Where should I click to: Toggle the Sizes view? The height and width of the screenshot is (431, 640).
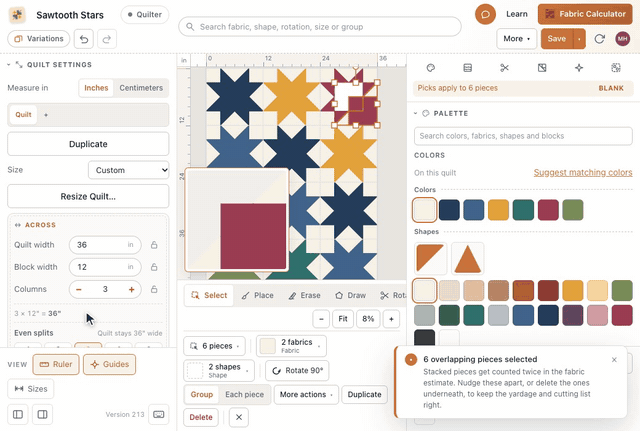[31, 389]
